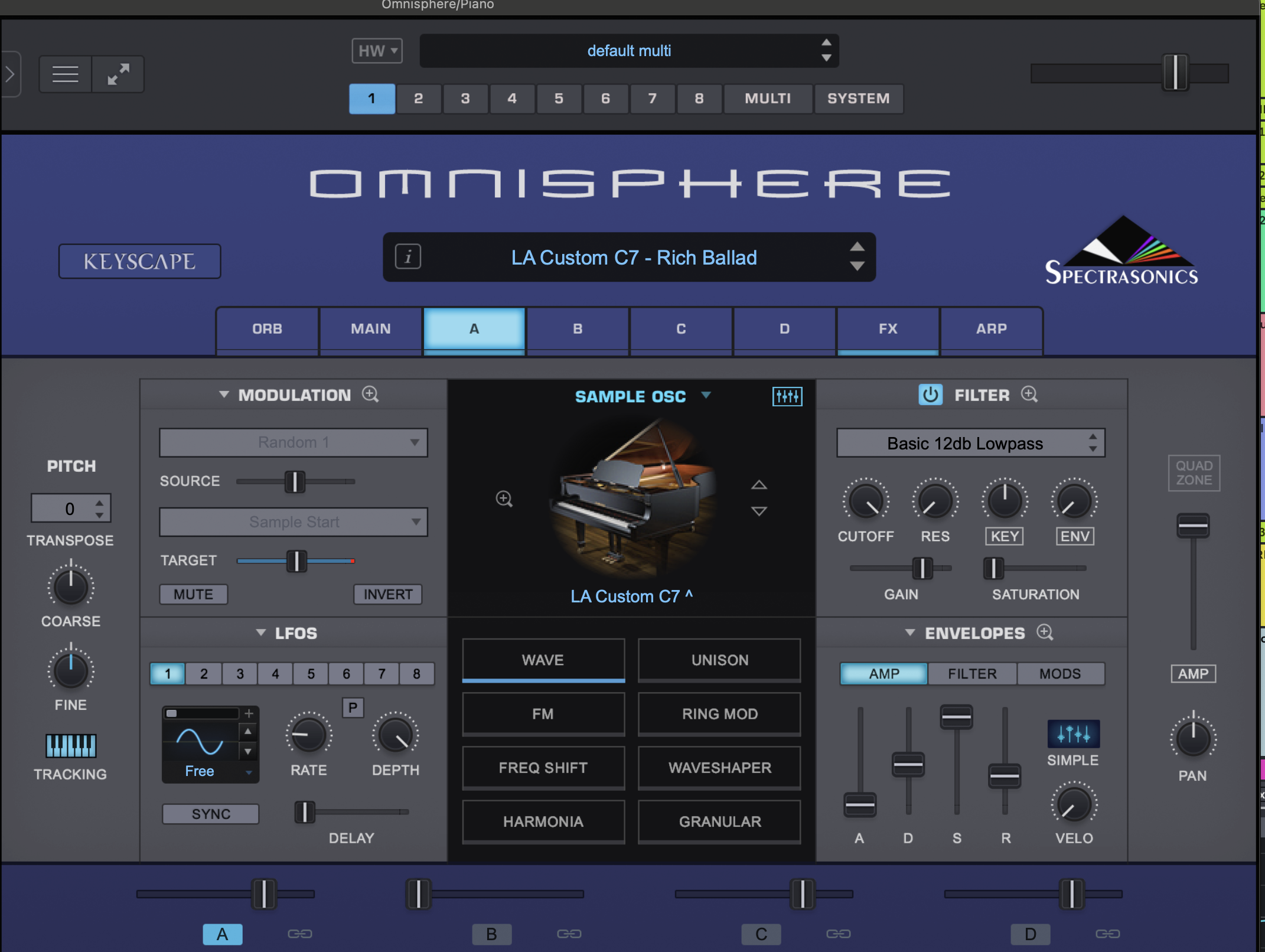The height and width of the screenshot is (952, 1265).
Task: Select previous soundsource with up arrow
Action: (x=759, y=485)
